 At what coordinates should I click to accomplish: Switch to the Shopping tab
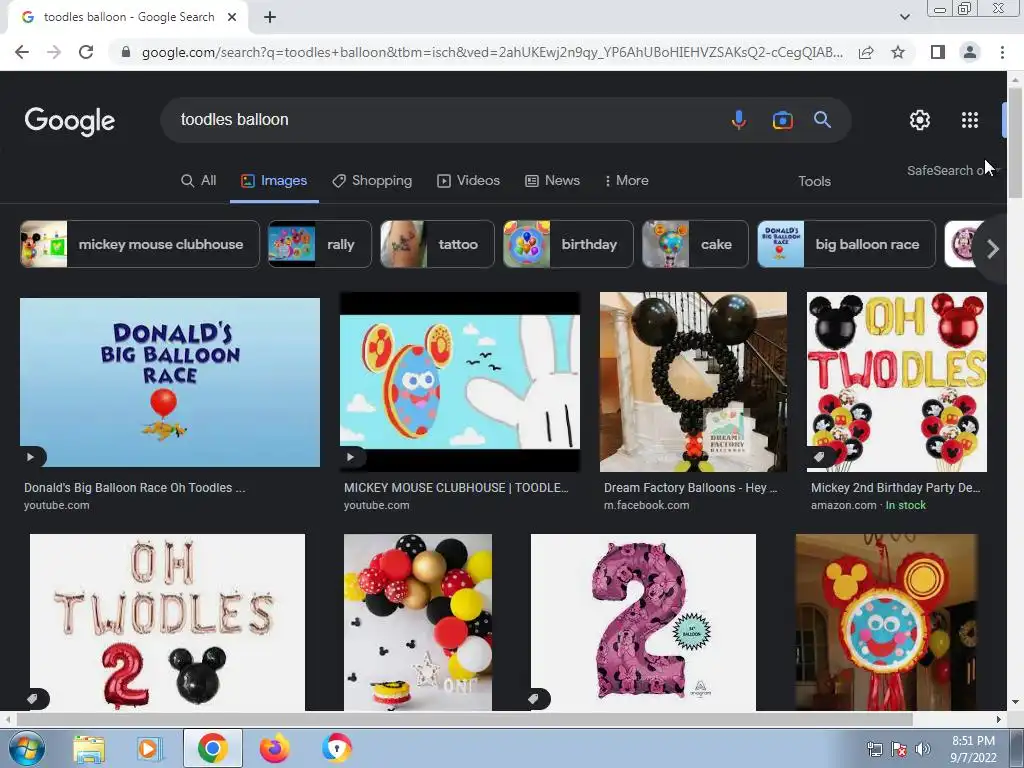(x=372, y=181)
